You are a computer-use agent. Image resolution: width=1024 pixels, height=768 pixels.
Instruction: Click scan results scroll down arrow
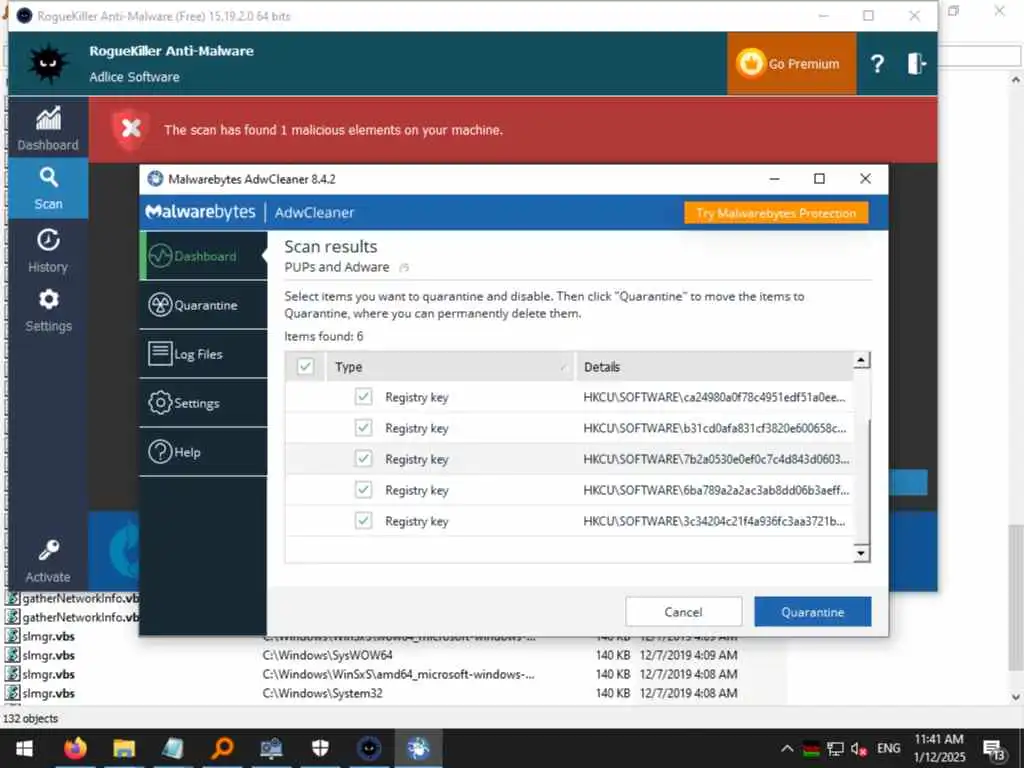tap(861, 554)
